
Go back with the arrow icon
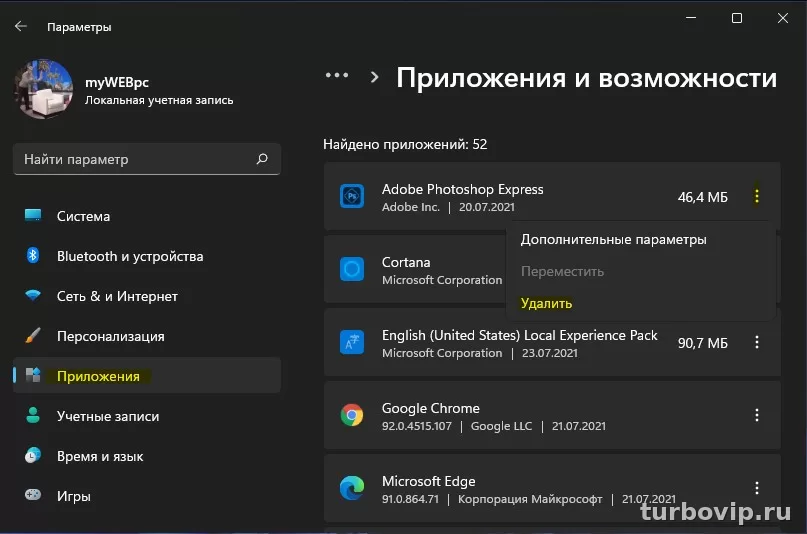point(21,26)
